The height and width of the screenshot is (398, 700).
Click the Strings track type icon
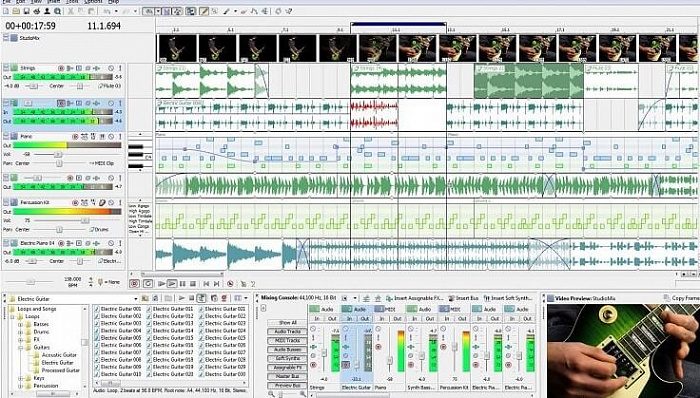coord(14,68)
